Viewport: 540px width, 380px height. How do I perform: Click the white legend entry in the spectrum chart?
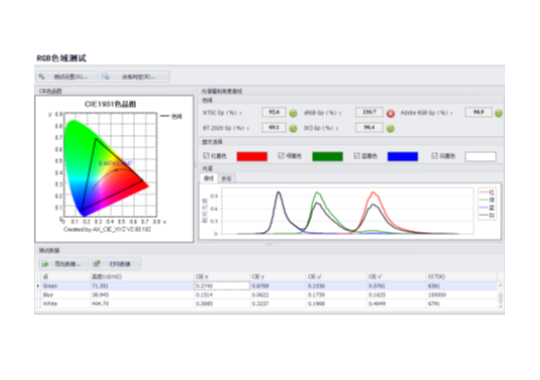(x=487, y=215)
